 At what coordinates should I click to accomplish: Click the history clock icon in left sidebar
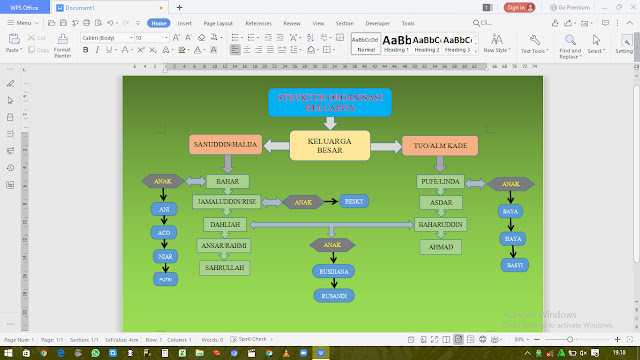pos(11,168)
